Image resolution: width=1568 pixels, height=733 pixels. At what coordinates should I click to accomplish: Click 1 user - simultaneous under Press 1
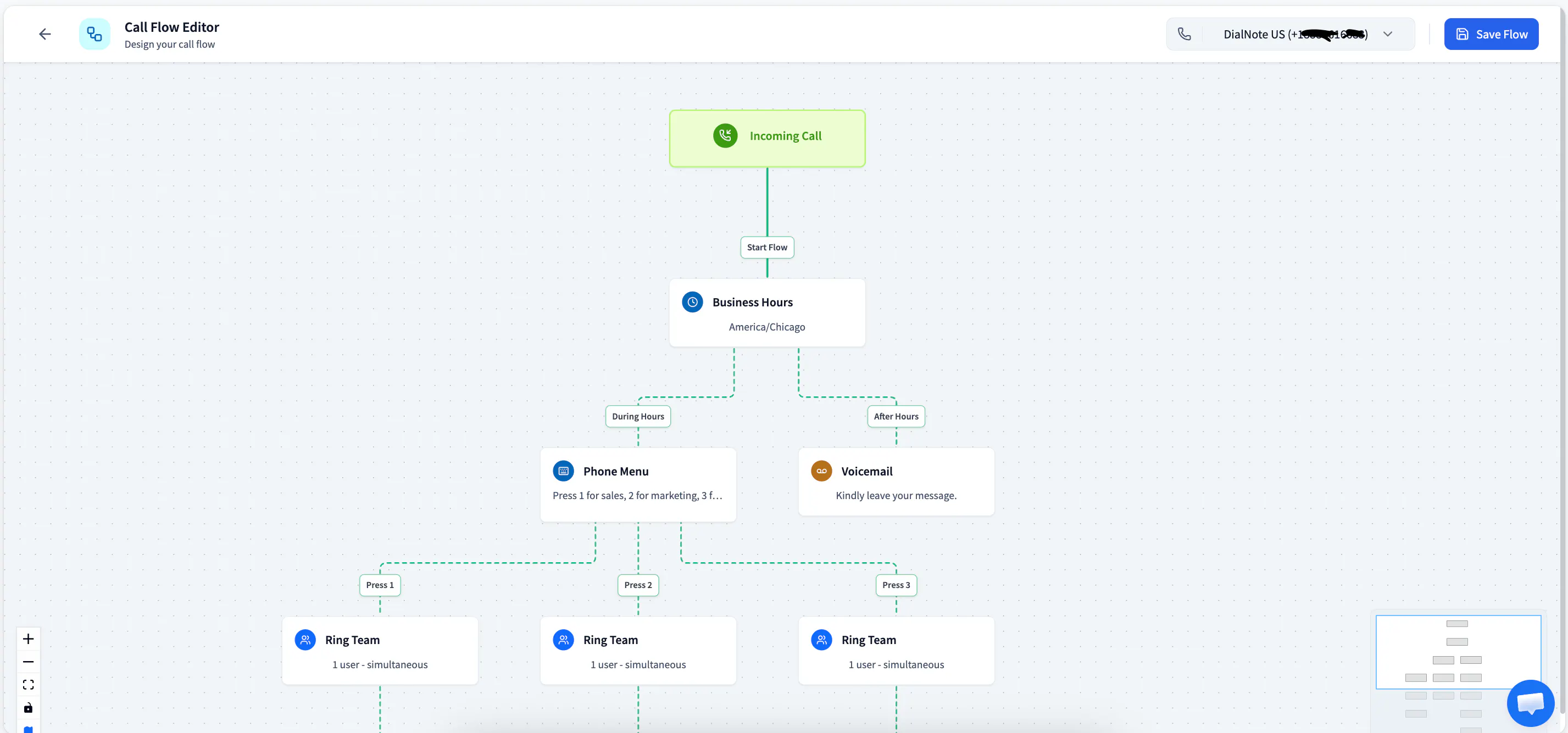380,665
